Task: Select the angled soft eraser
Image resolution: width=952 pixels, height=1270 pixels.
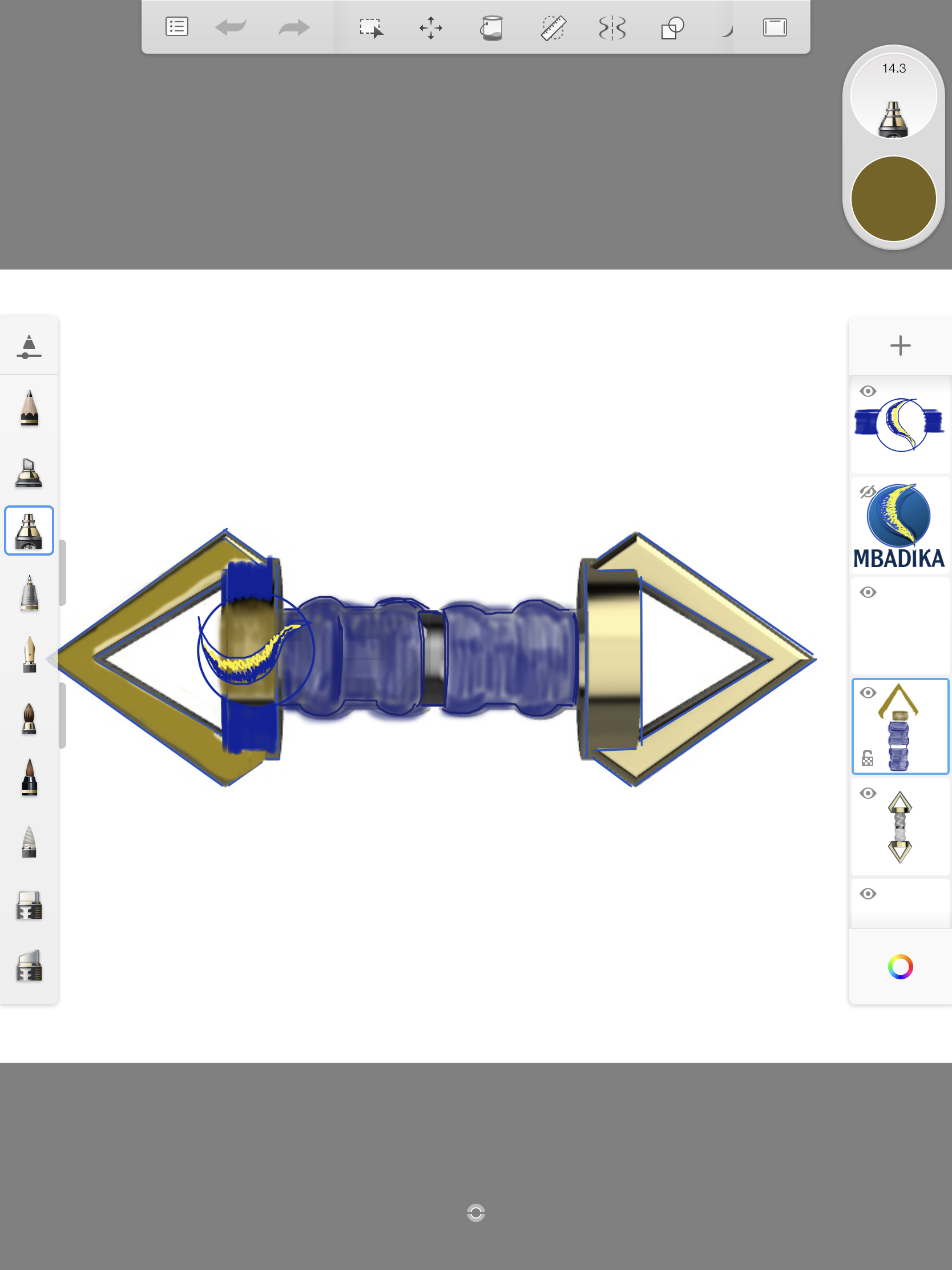Action: (29, 966)
